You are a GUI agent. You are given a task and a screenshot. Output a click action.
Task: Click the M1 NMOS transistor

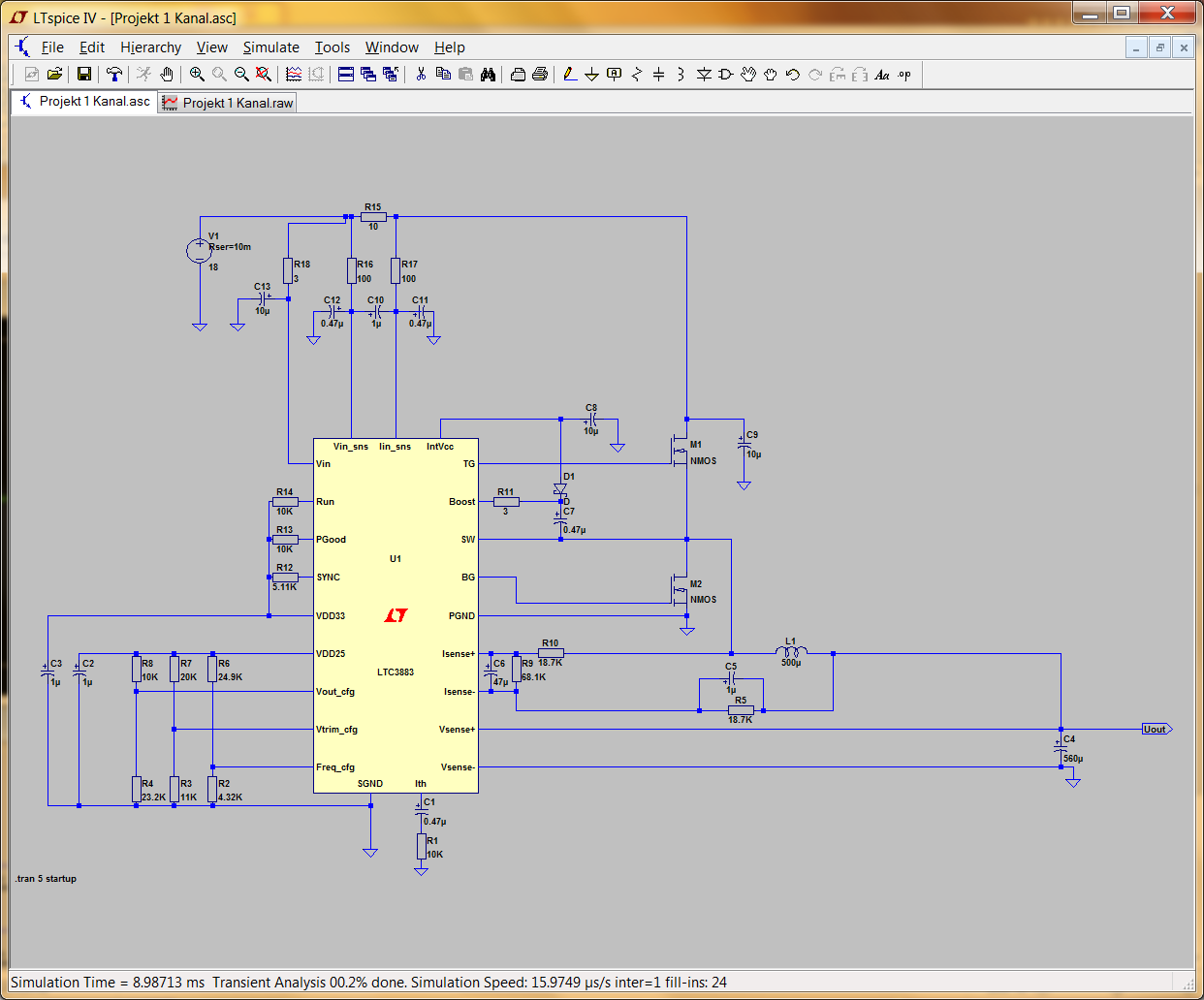click(x=681, y=451)
